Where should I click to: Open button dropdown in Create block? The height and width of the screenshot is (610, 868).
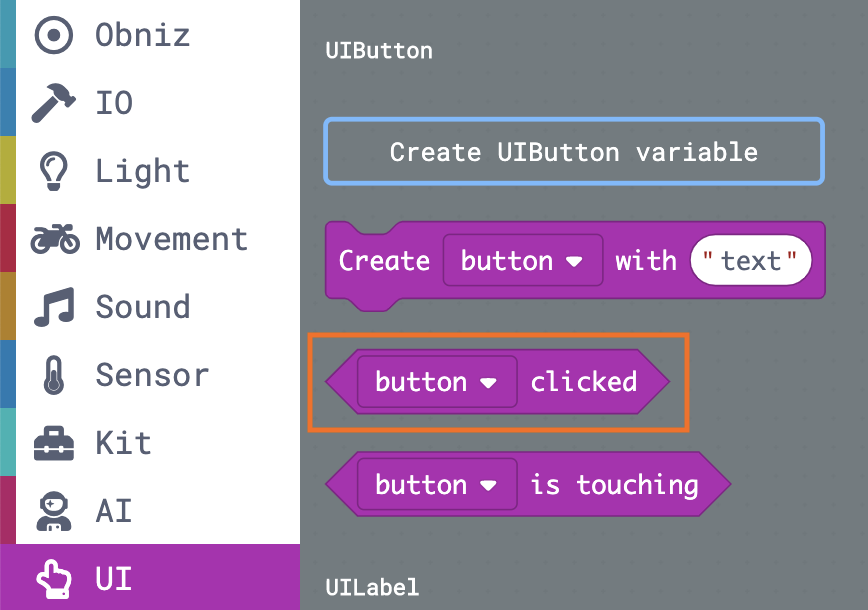(523, 260)
